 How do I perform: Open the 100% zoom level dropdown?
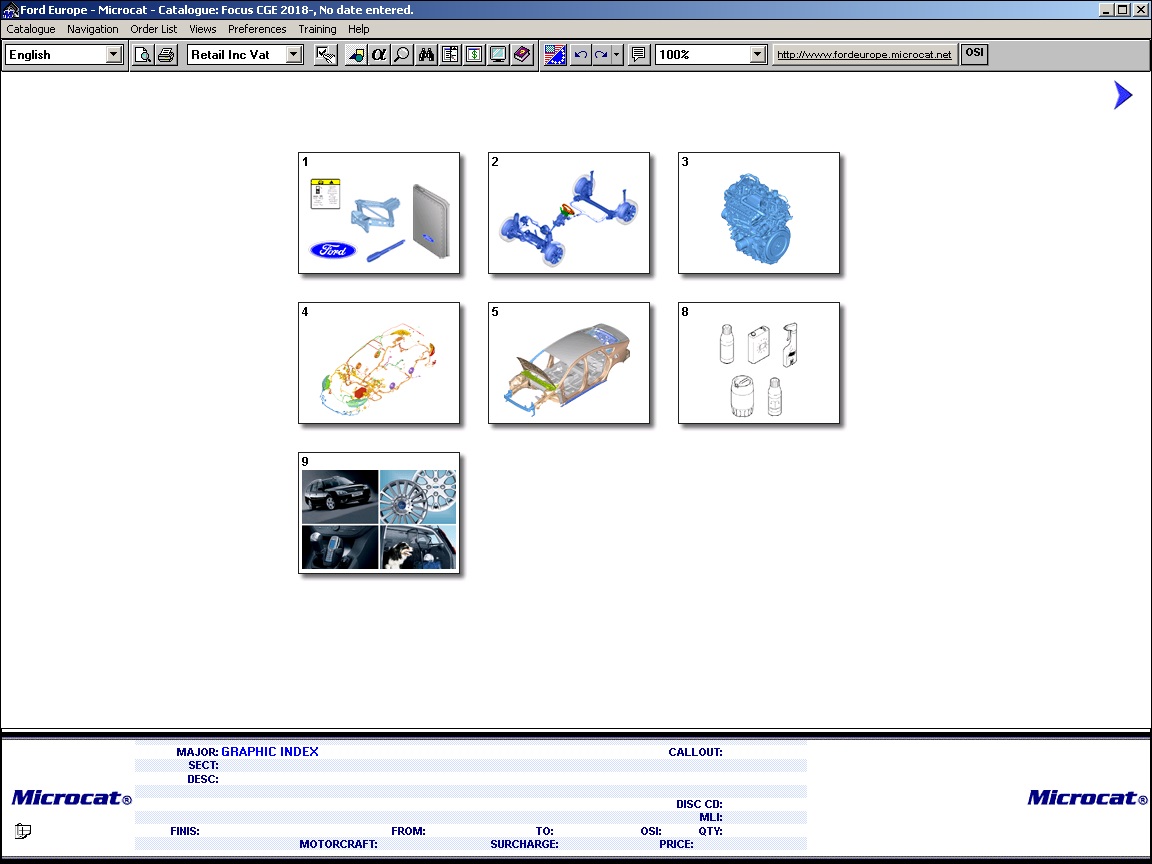(757, 55)
